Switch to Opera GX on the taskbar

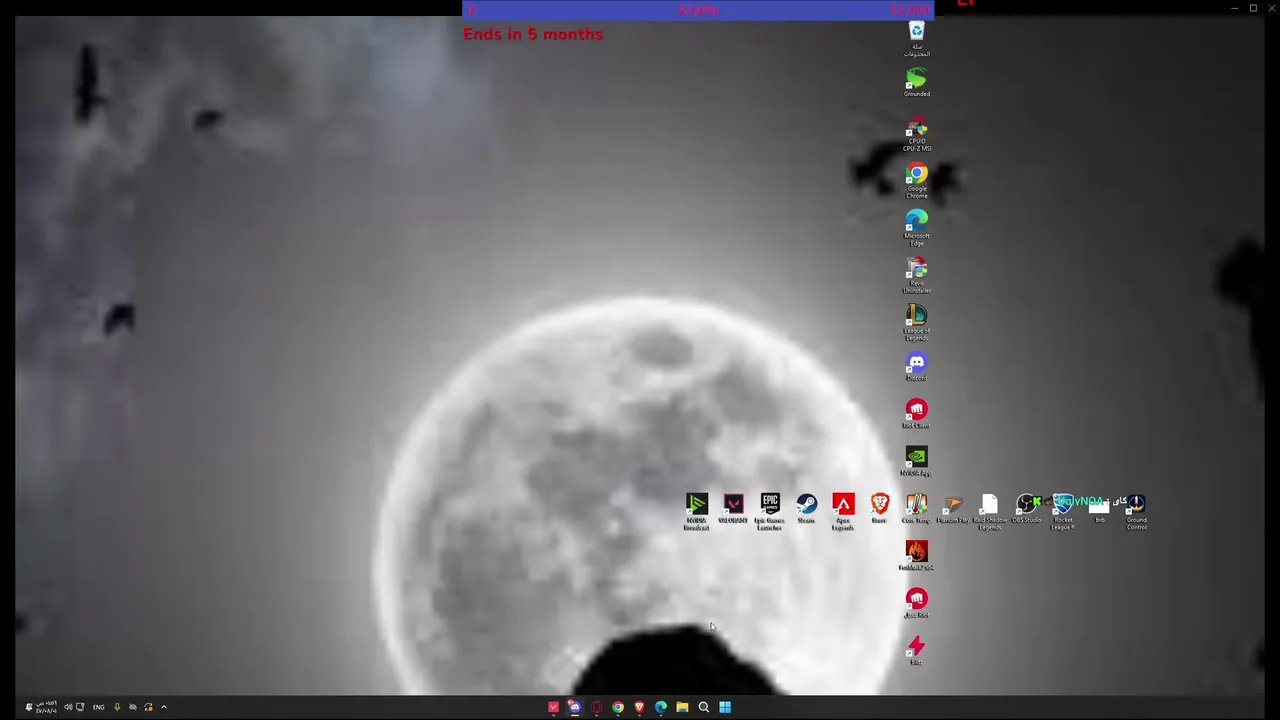tap(597, 707)
